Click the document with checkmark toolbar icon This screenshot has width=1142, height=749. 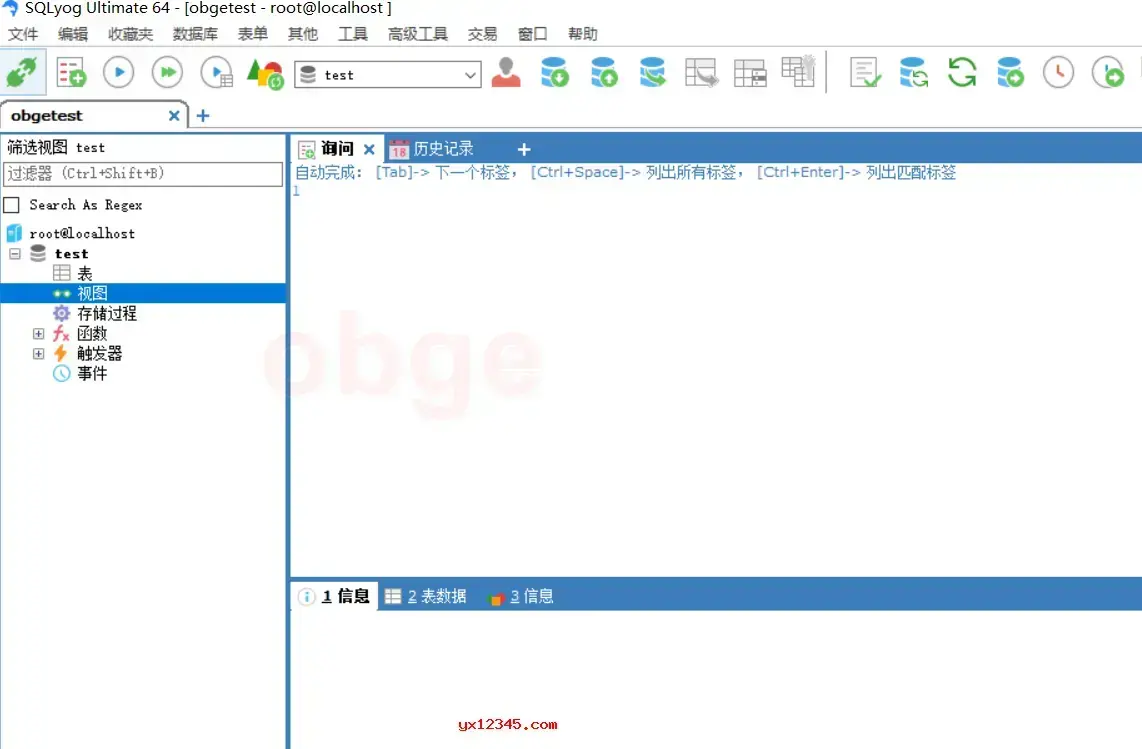pyautogui.click(x=865, y=73)
